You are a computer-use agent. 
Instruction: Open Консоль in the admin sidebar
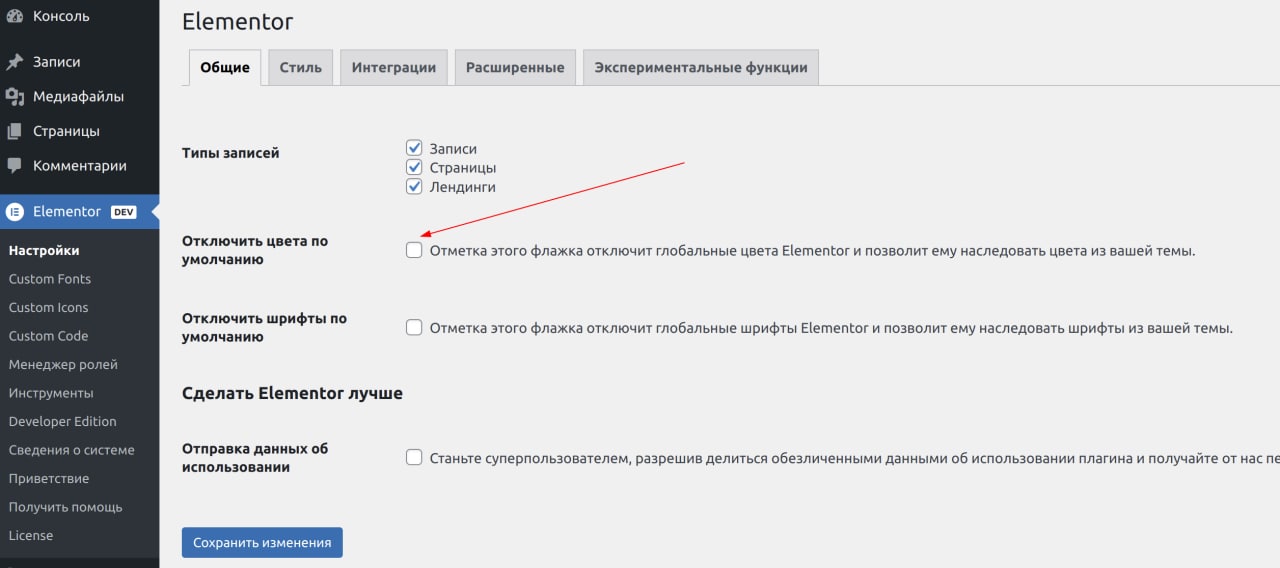[79, 16]
